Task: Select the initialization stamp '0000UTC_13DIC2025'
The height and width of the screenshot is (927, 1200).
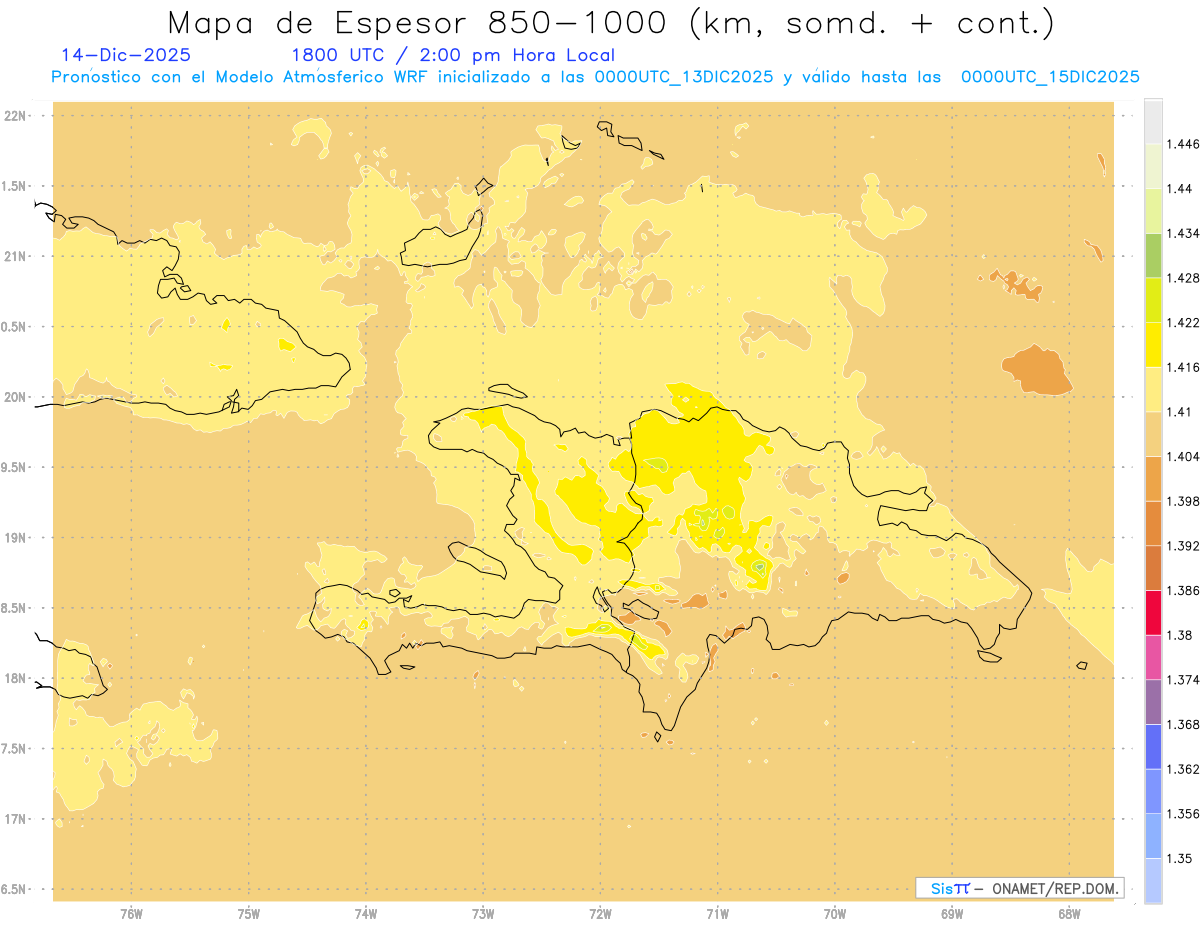Action: [x=684, y=77]
